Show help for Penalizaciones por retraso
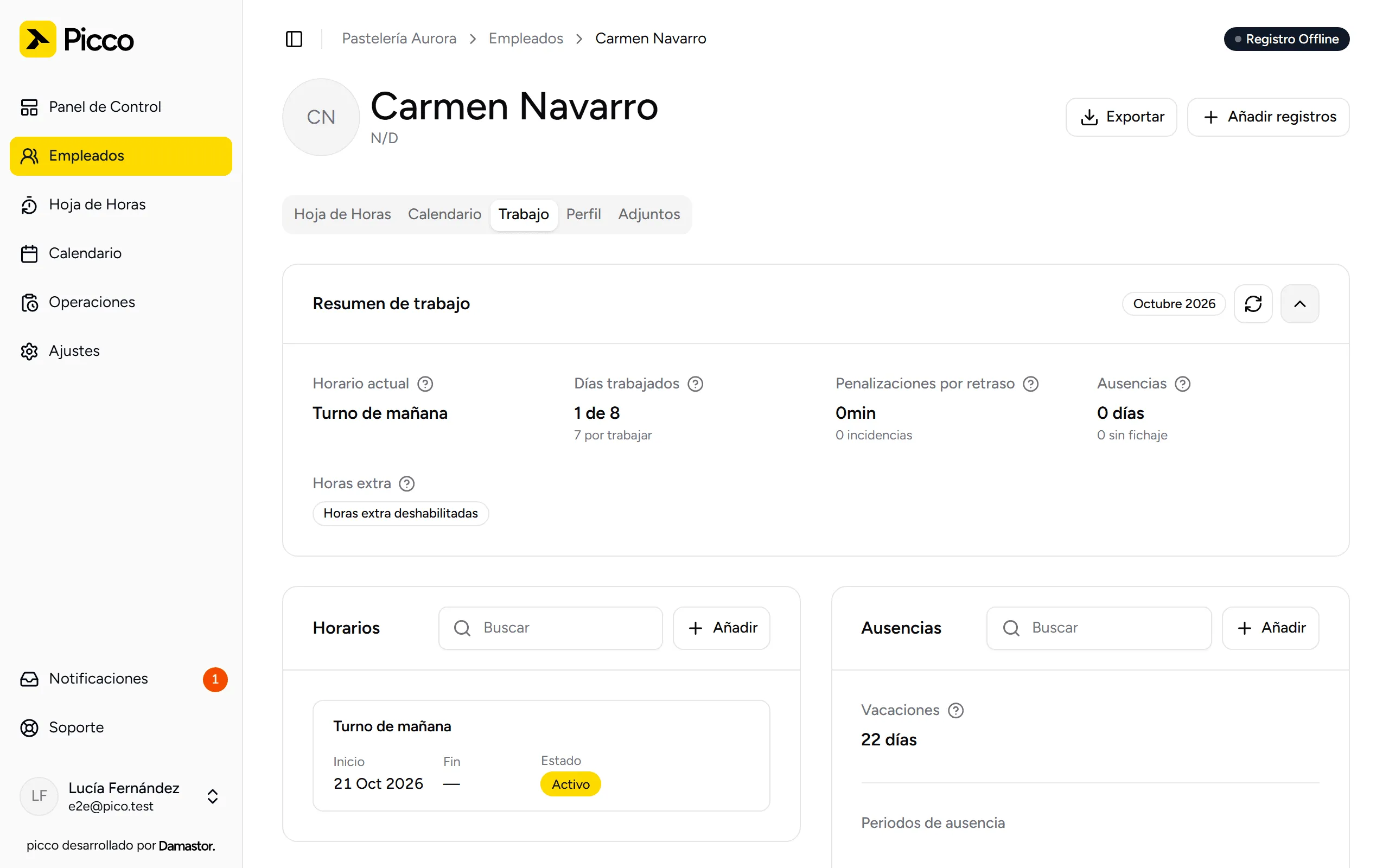This screenshot has height=868, width=1389. point(1031,384)
